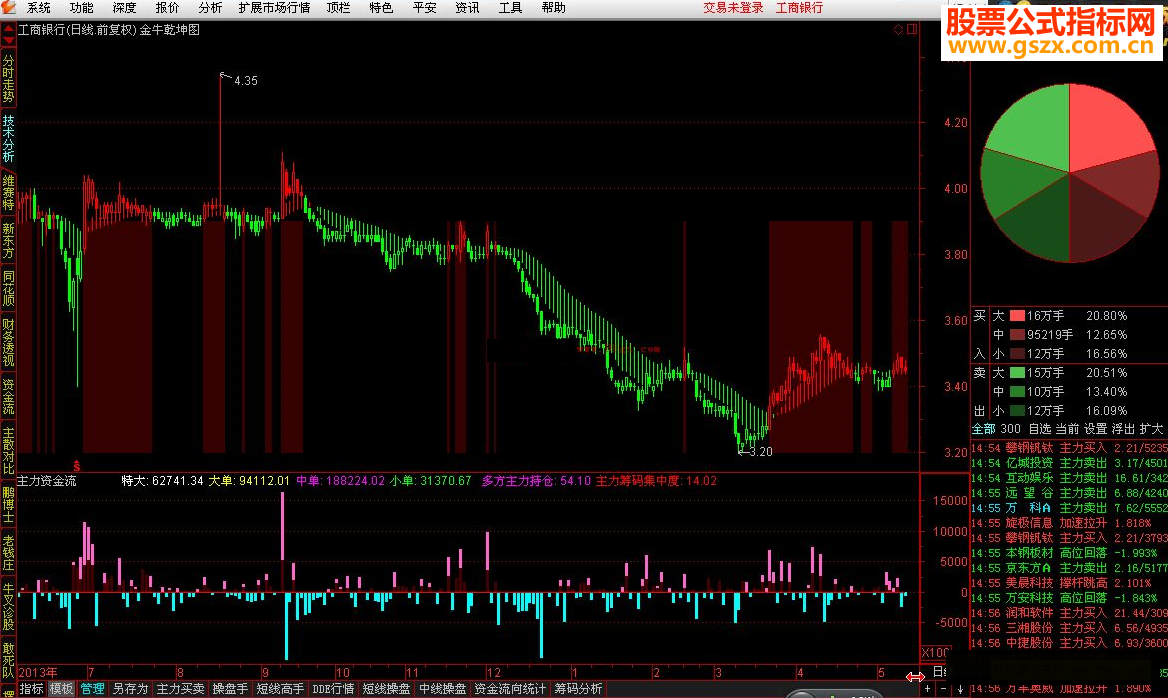Click the red up arrow in the left sidebar
Viewport: 1168px width, 698px height.
[8, 30]
